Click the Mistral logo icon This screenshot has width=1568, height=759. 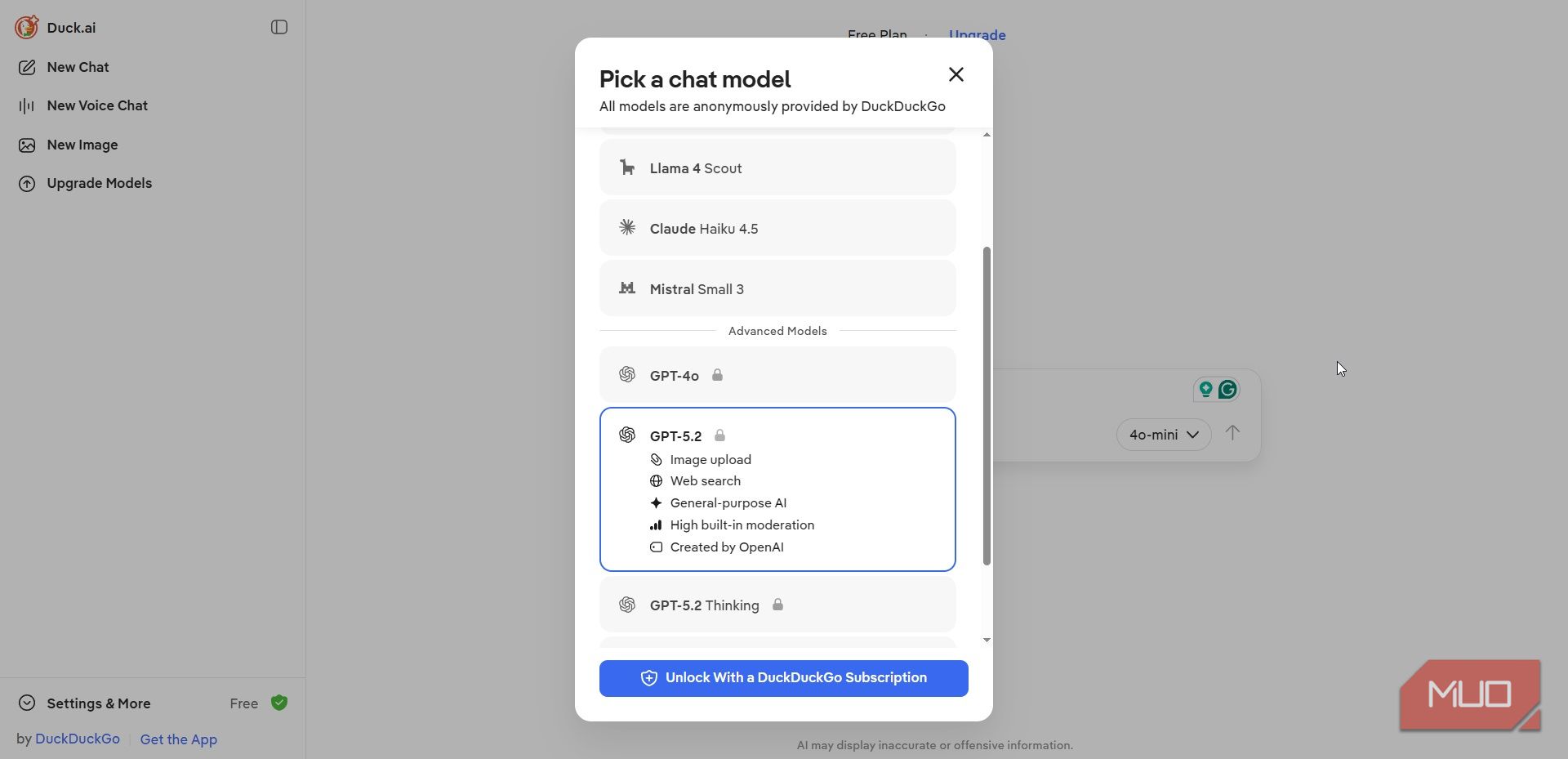click(627, 288)
